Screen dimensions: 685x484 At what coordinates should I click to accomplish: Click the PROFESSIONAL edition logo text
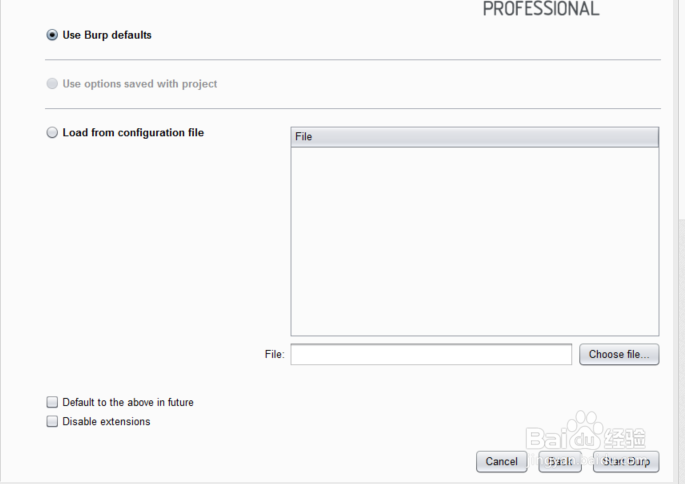point(541,9)
